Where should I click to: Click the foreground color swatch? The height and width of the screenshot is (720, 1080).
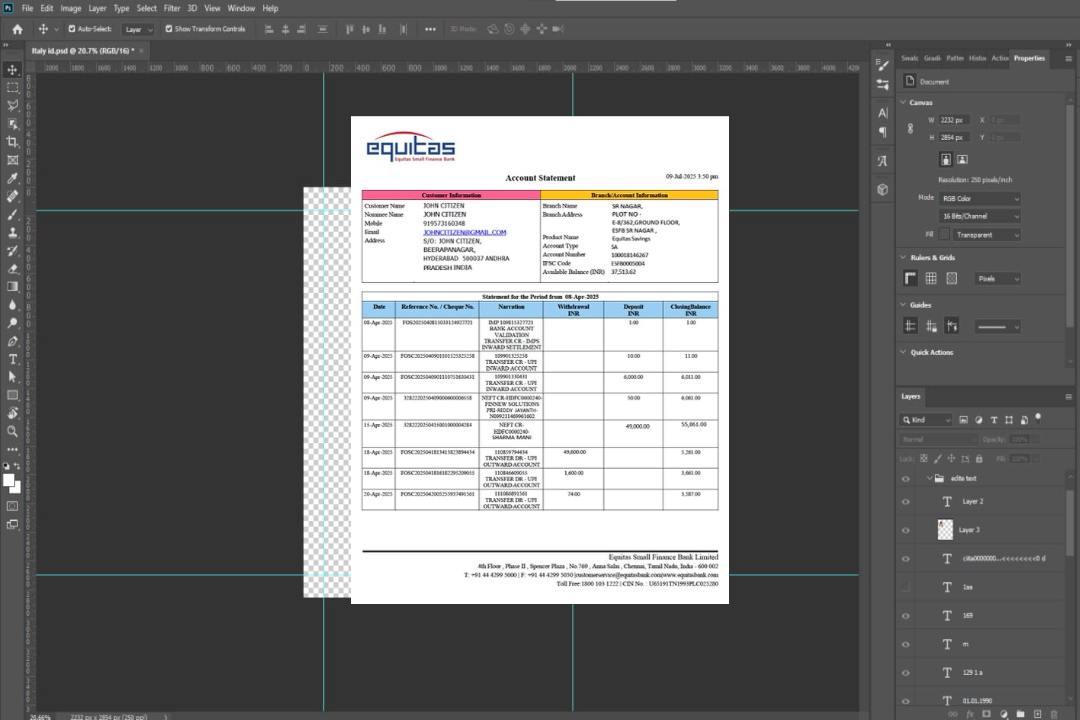click(x=9, y=481)
